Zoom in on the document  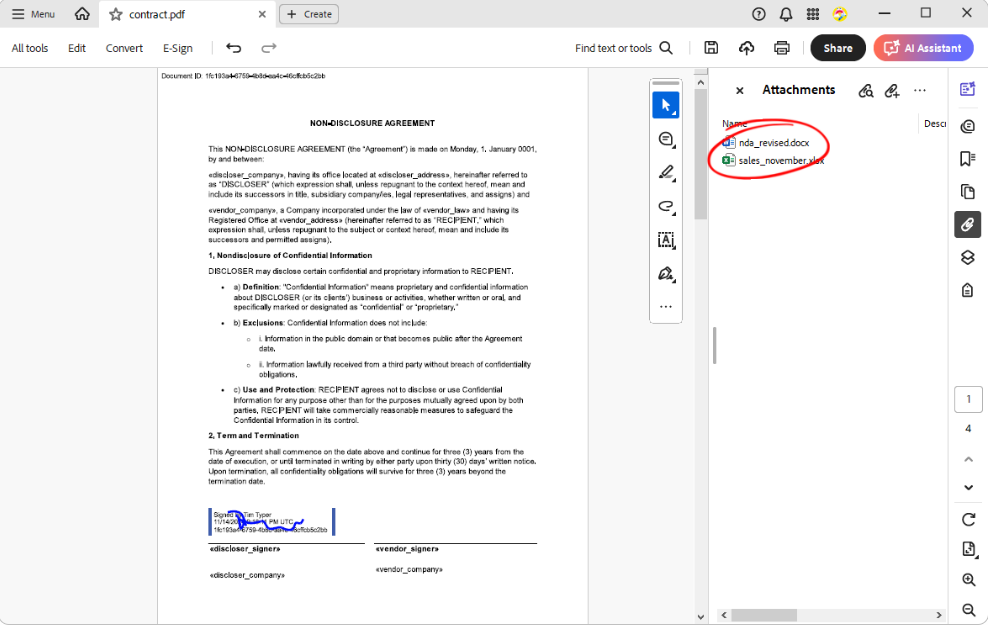[x=968, y=580]
